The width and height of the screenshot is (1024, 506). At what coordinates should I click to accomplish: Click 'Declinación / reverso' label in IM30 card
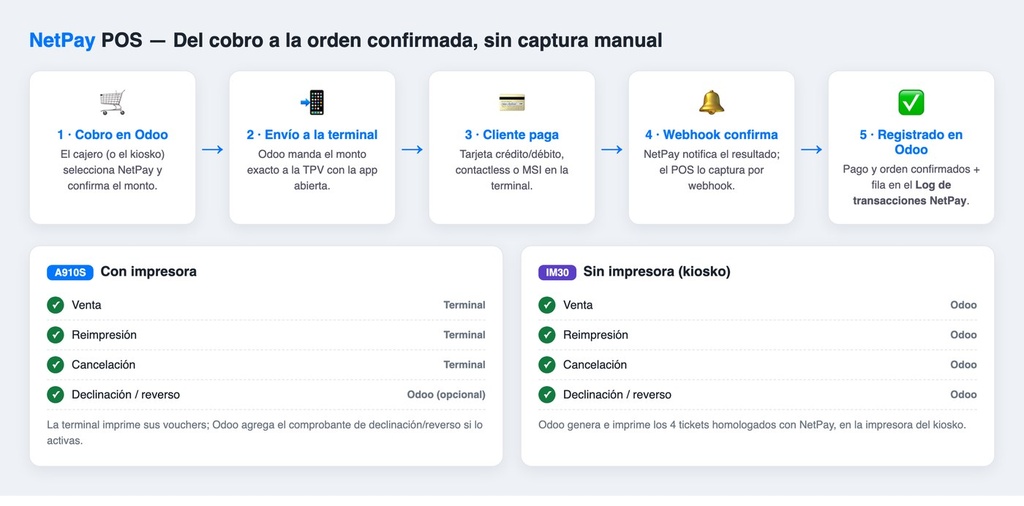[x=617, y=394]
